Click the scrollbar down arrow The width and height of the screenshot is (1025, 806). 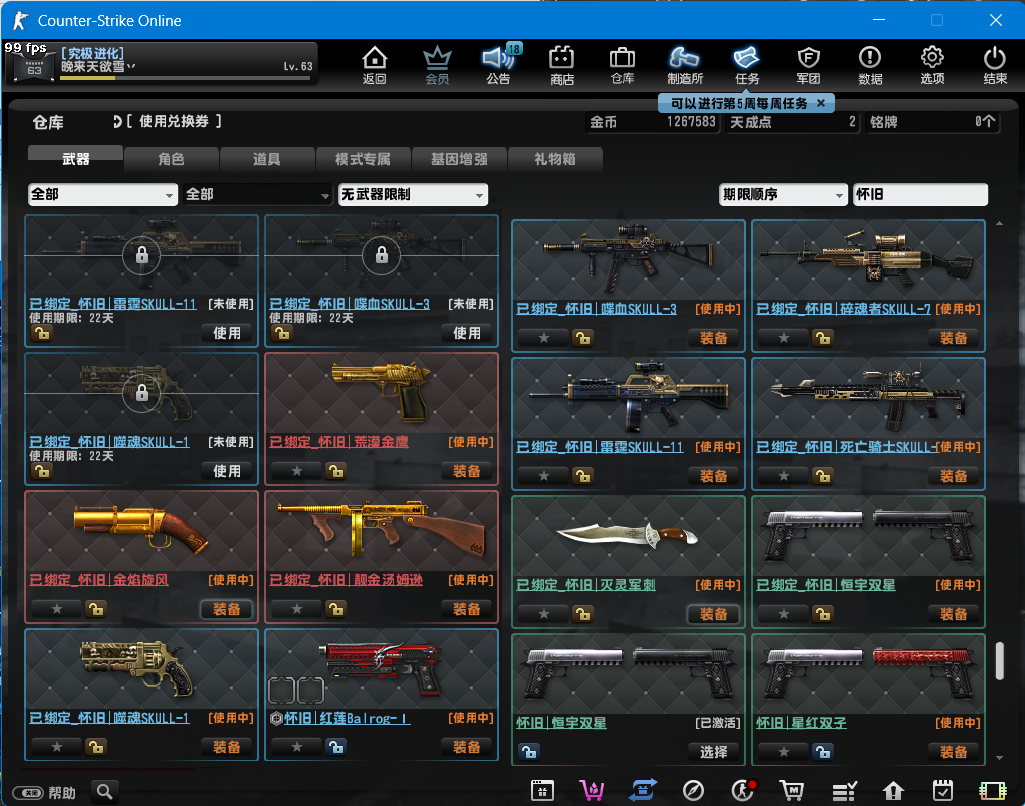tap(1000, 758)
